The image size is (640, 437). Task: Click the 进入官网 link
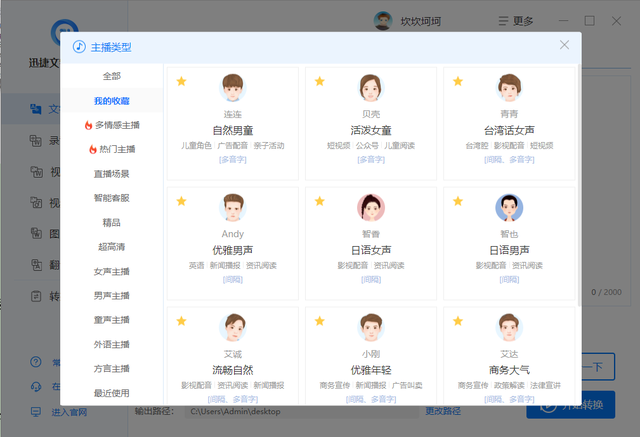(x=69, y=412)
